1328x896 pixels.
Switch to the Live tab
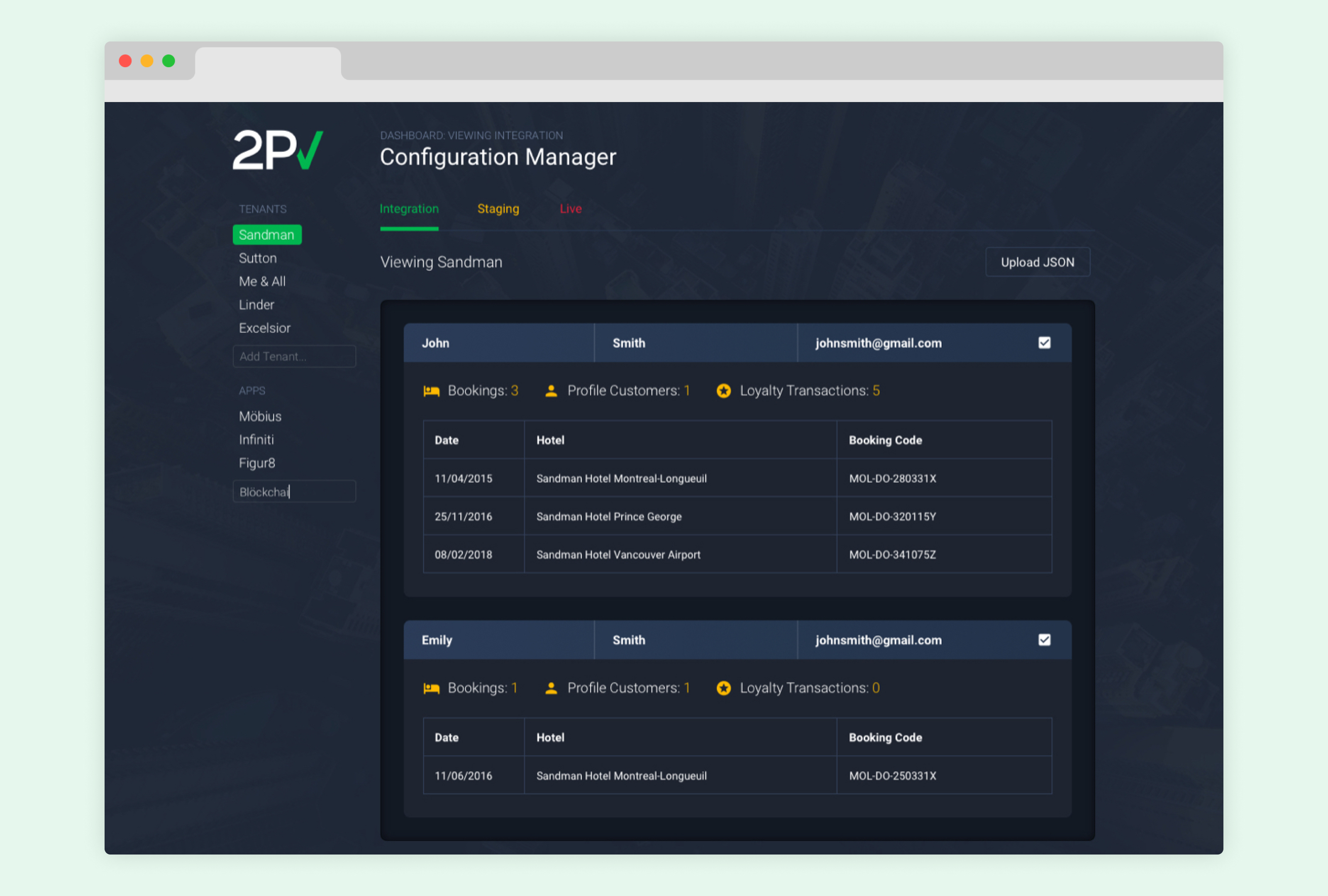tap(570, 209)
